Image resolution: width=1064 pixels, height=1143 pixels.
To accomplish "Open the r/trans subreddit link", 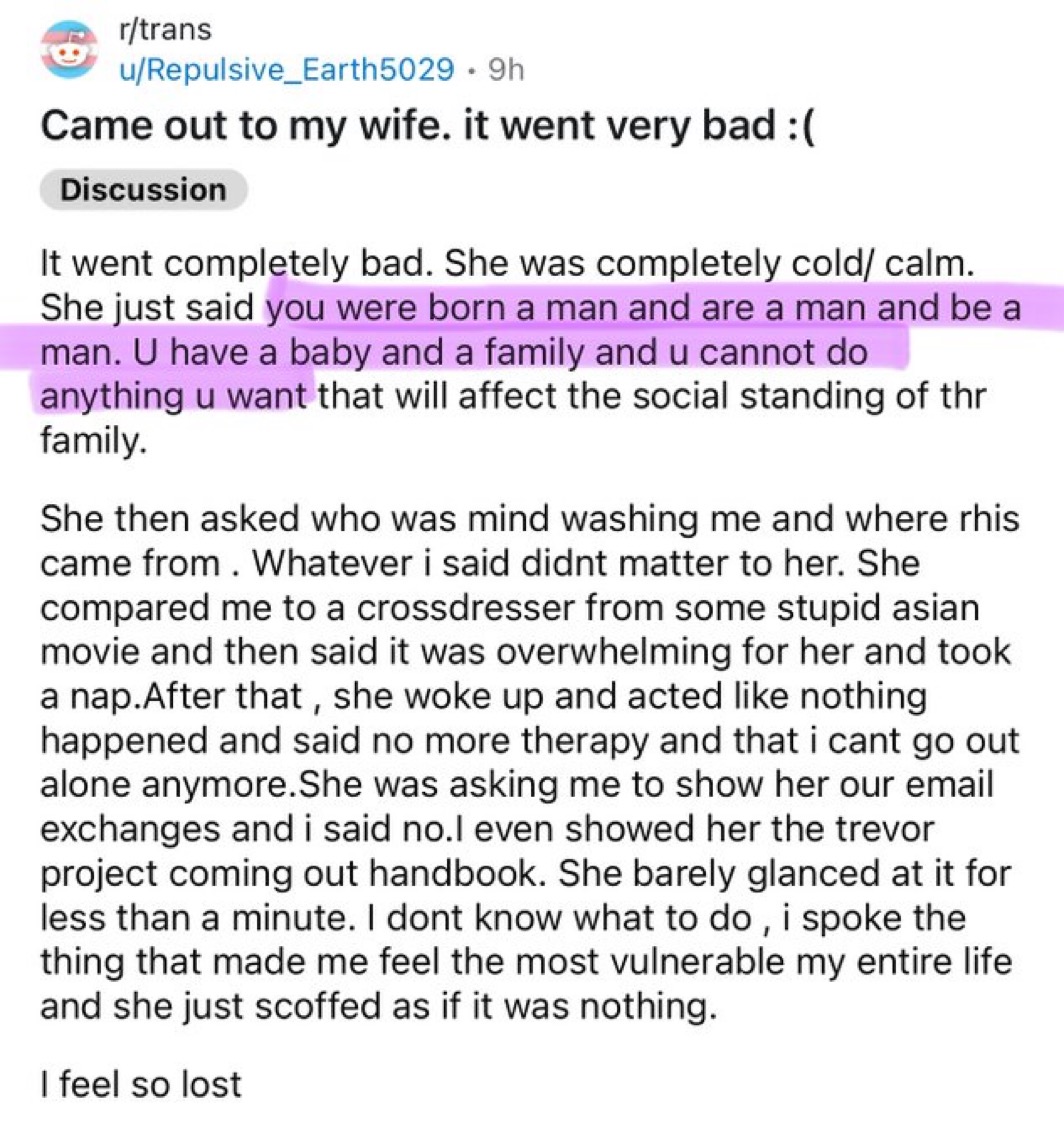I will [164, 30].
